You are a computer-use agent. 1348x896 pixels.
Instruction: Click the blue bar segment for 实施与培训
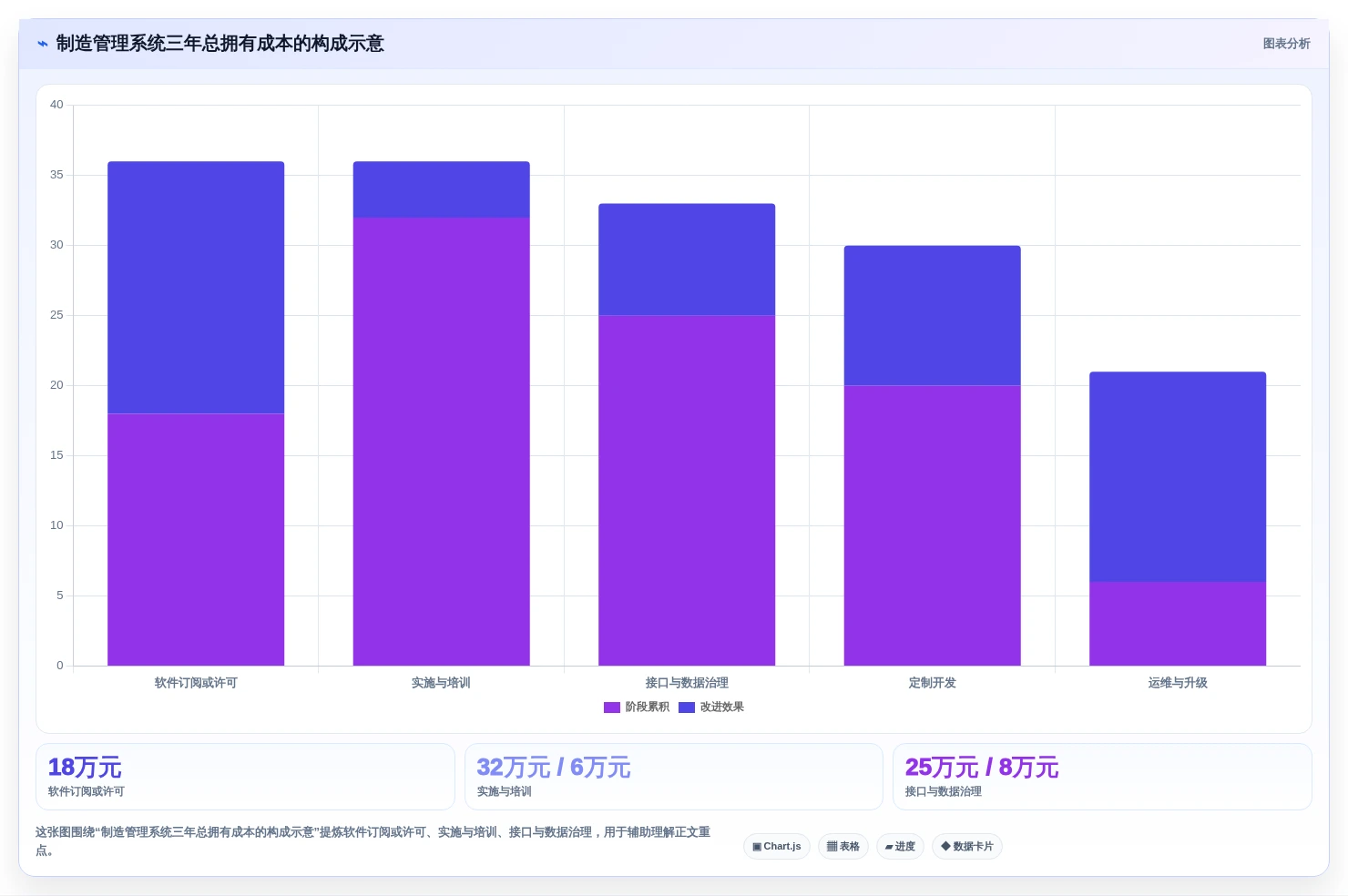tap(441, 189)
